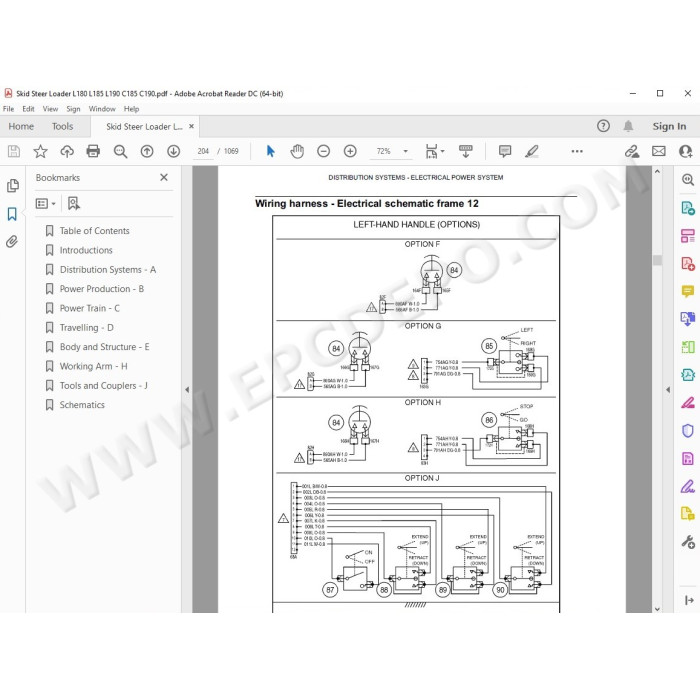700x700 pixels.
Task: Open Page Thumbnails panel
Action: point(12,186)
